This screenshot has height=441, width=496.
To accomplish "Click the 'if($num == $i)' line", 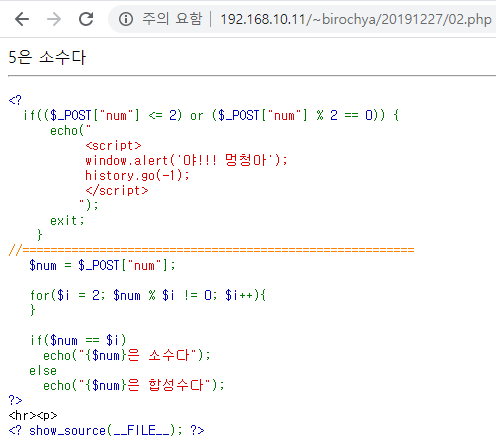I will tap(78, 340).
